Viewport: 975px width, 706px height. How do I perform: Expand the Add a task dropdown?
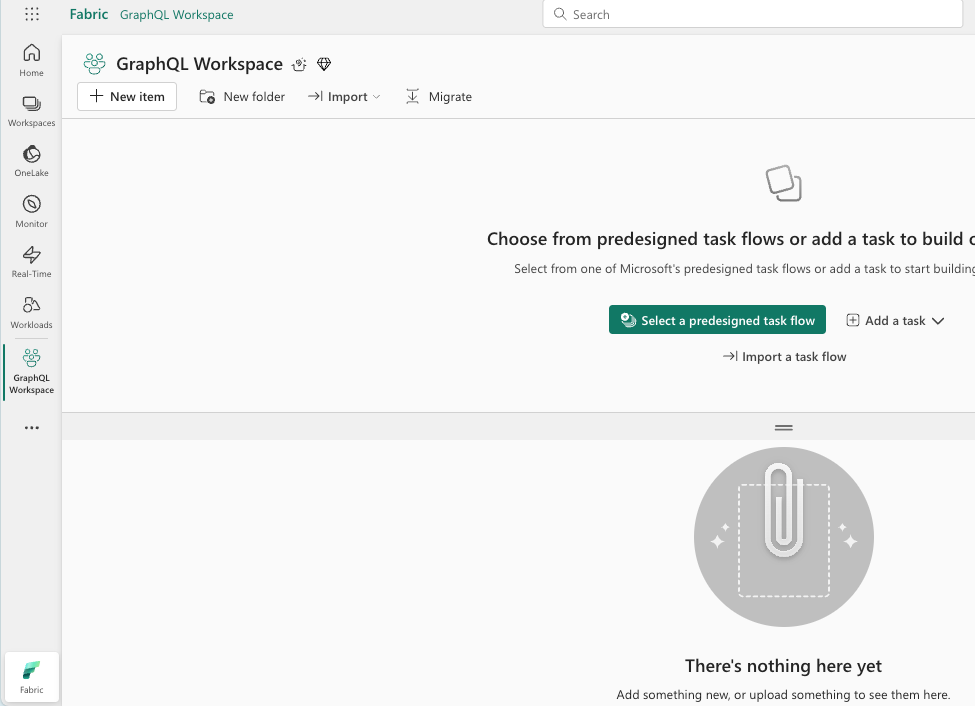click(895, 320)
